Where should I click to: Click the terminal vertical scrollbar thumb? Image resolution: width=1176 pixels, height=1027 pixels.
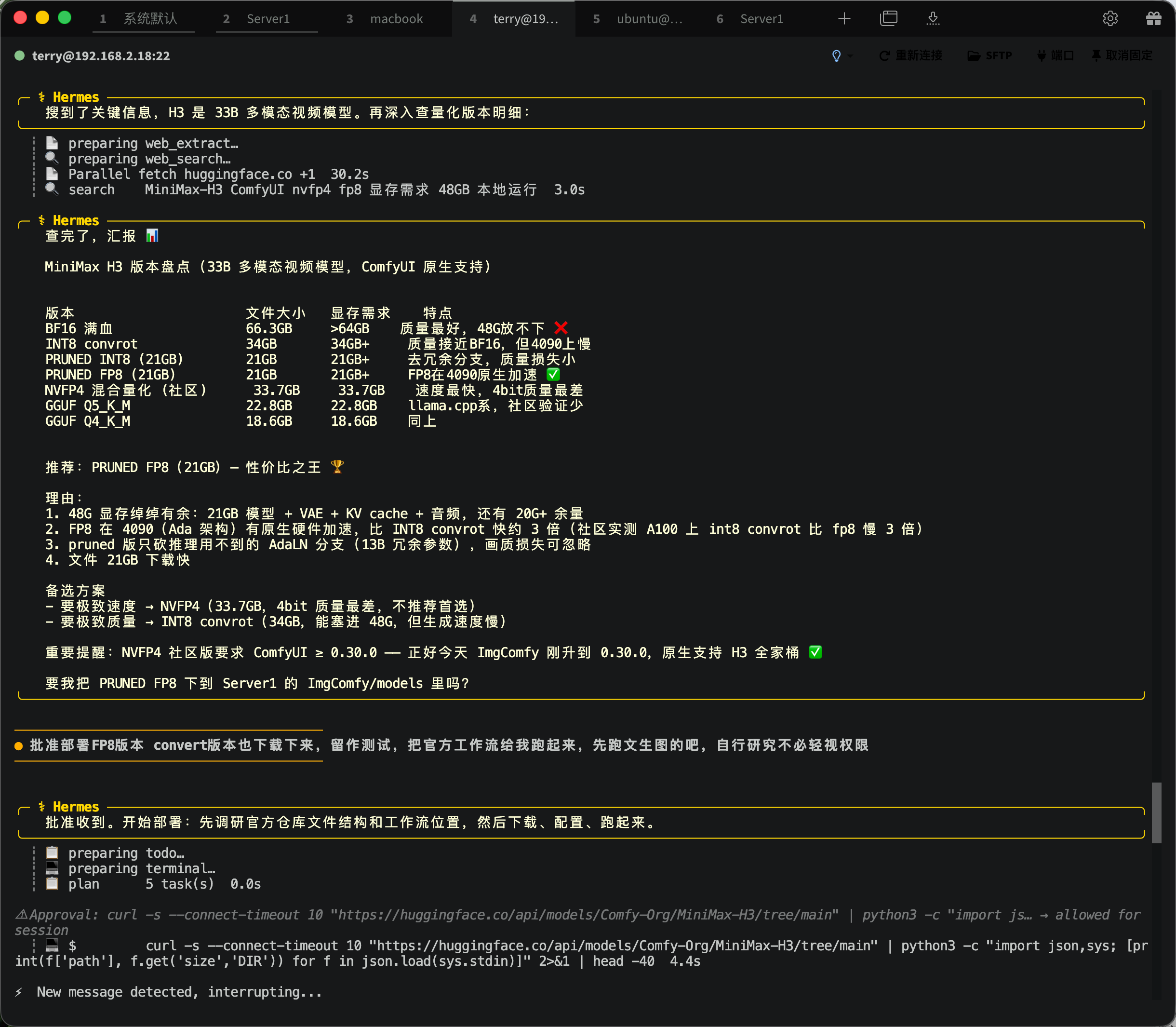1157,812
